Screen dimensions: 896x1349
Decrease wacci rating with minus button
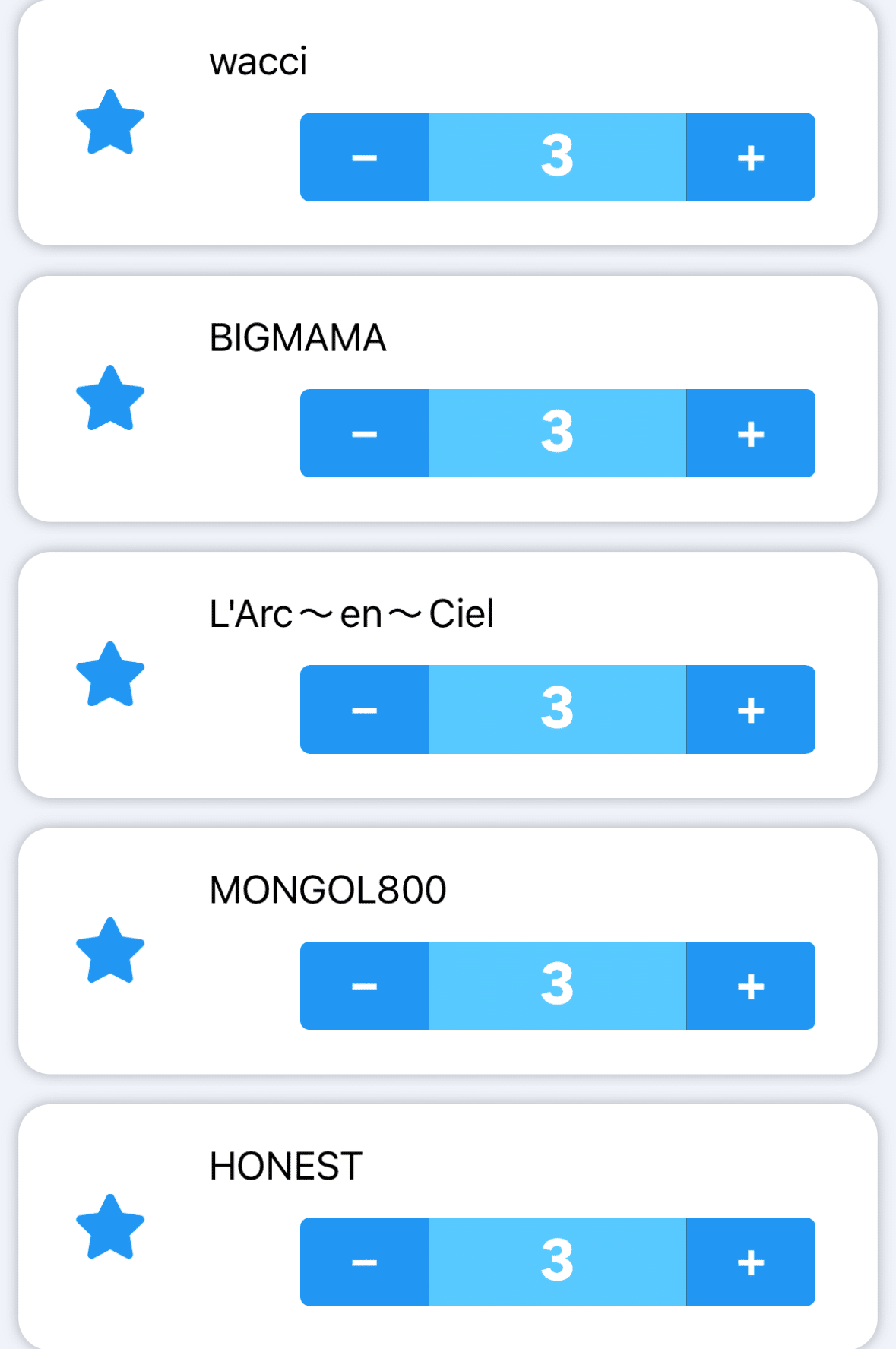[365, 157]
